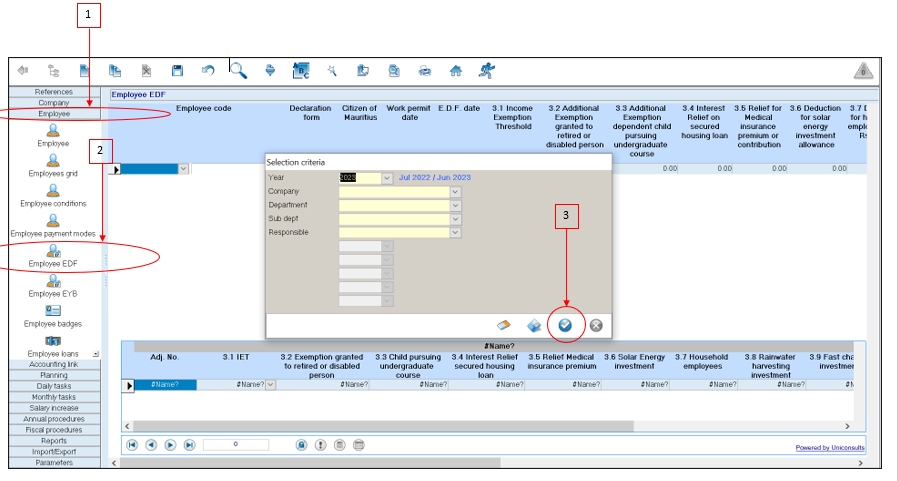Click the save floppy disk toolbar icon
The width and height of the screenshot is (898, 481).
(x=177, y=71)
